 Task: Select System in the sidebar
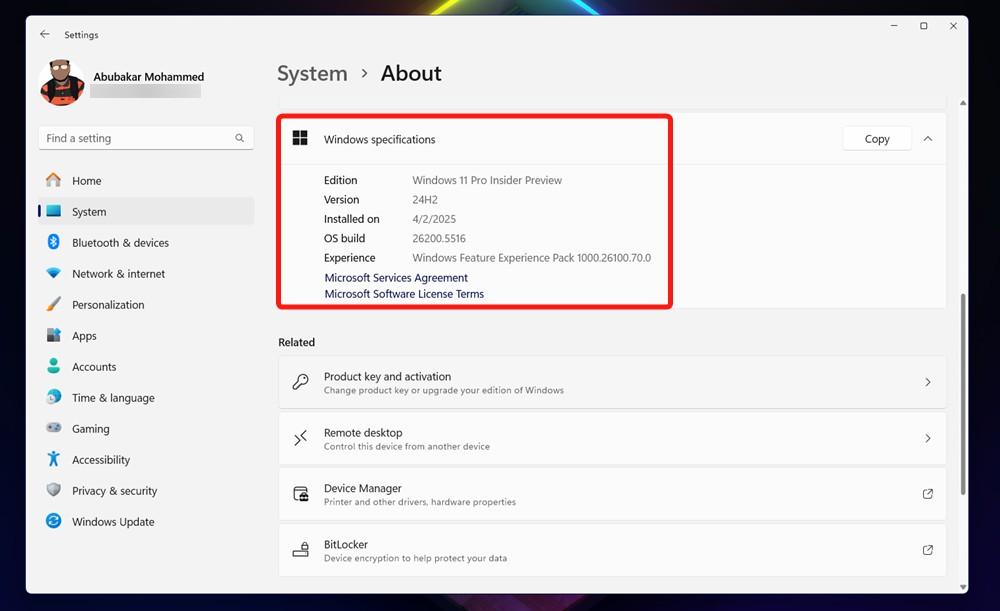pos(146,212)
